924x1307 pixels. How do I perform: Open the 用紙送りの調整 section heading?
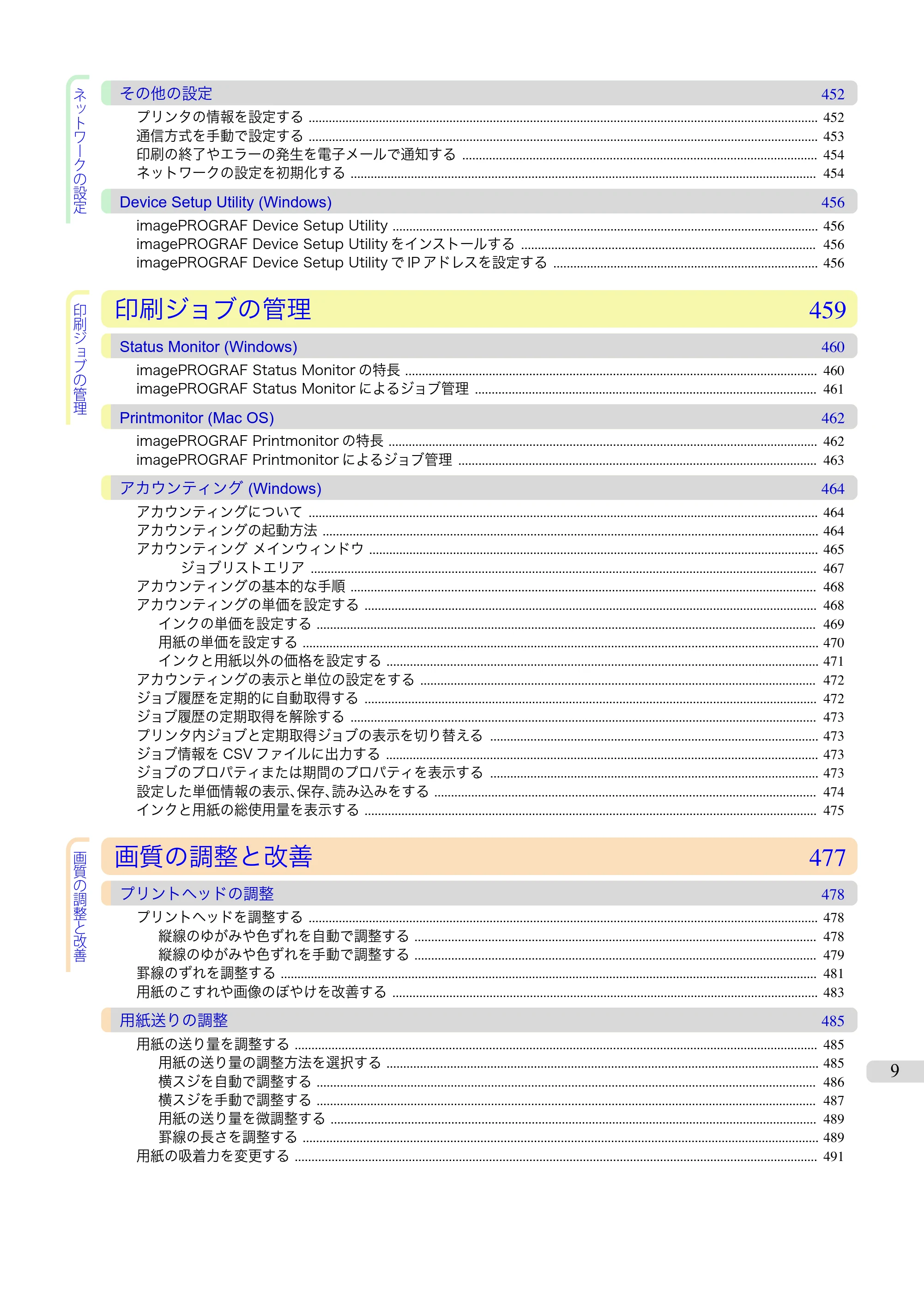point(479,1021)
